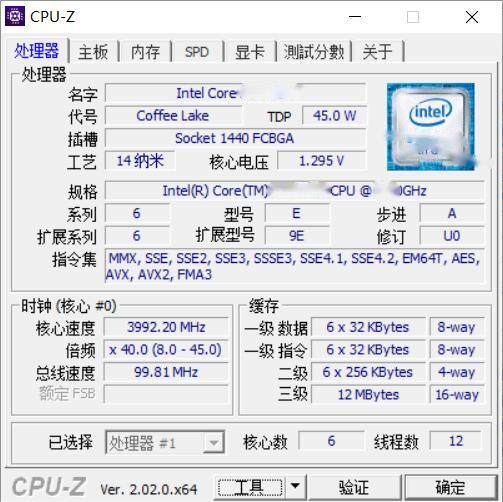Switch to the 主板 tab
The width and height of the screenshot is (503, 502).
pos(94,52)
